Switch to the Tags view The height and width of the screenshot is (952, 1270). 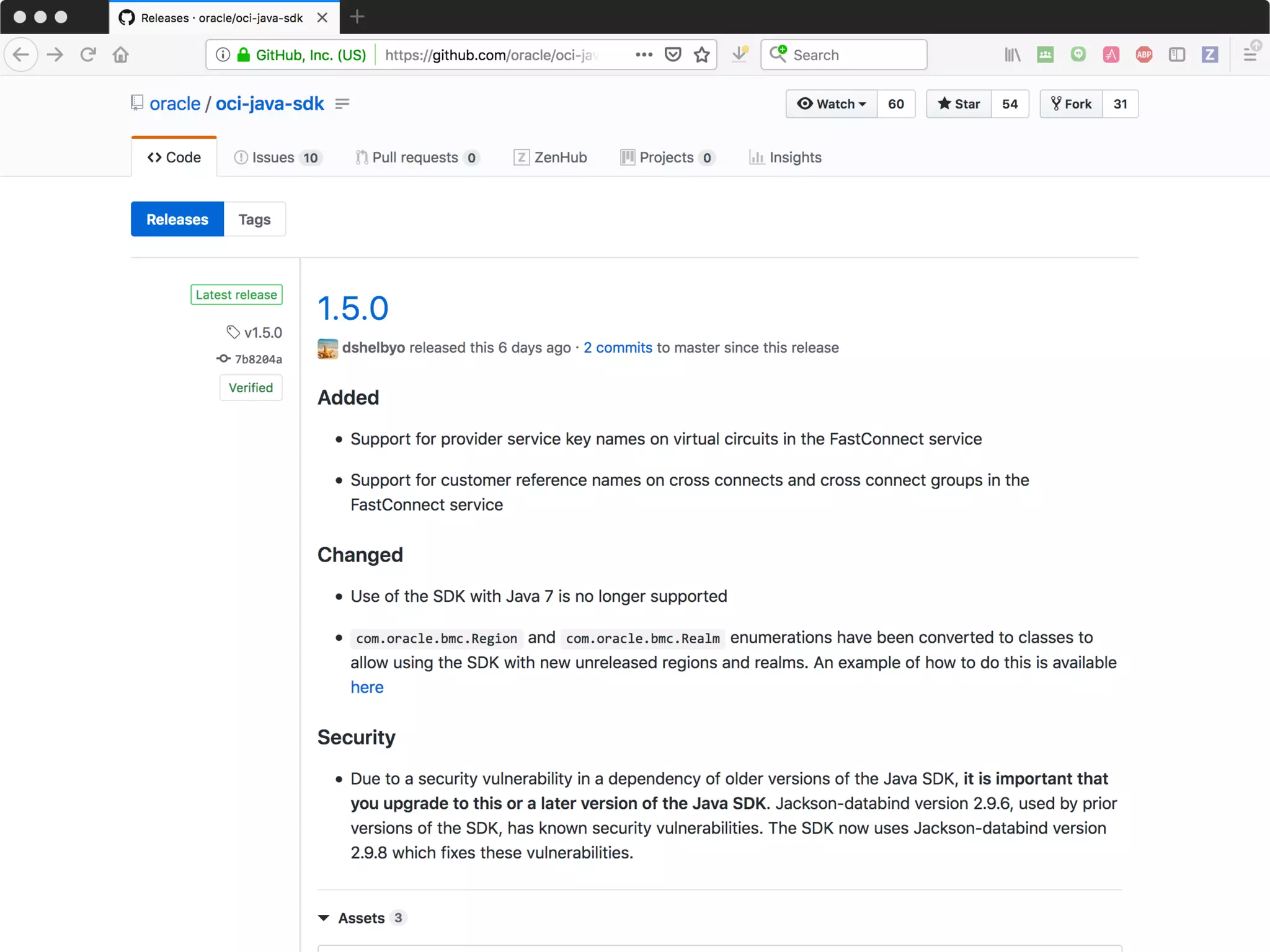tap(254, 219)
